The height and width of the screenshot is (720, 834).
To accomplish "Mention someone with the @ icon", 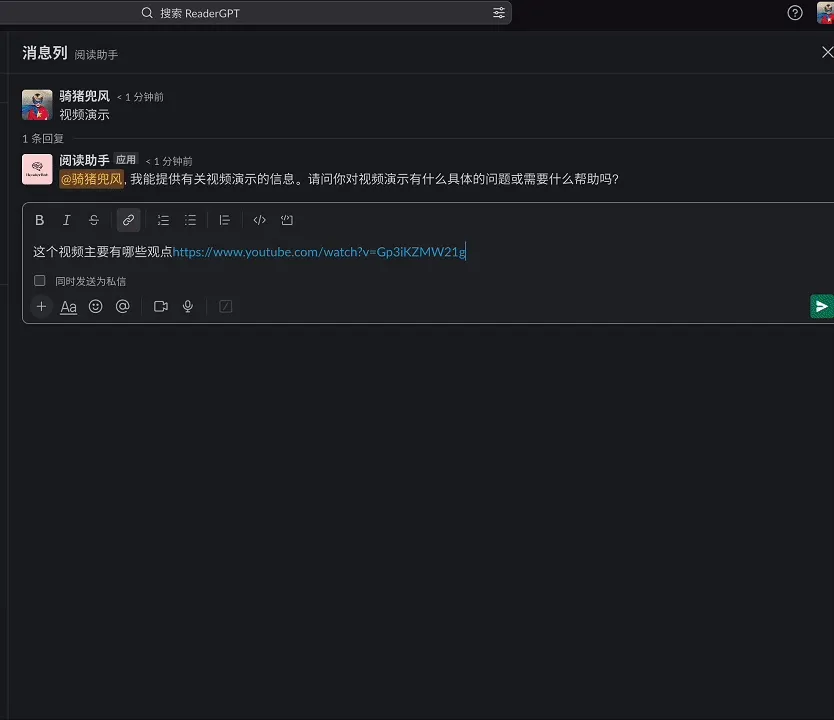I will tap(122, 306).
